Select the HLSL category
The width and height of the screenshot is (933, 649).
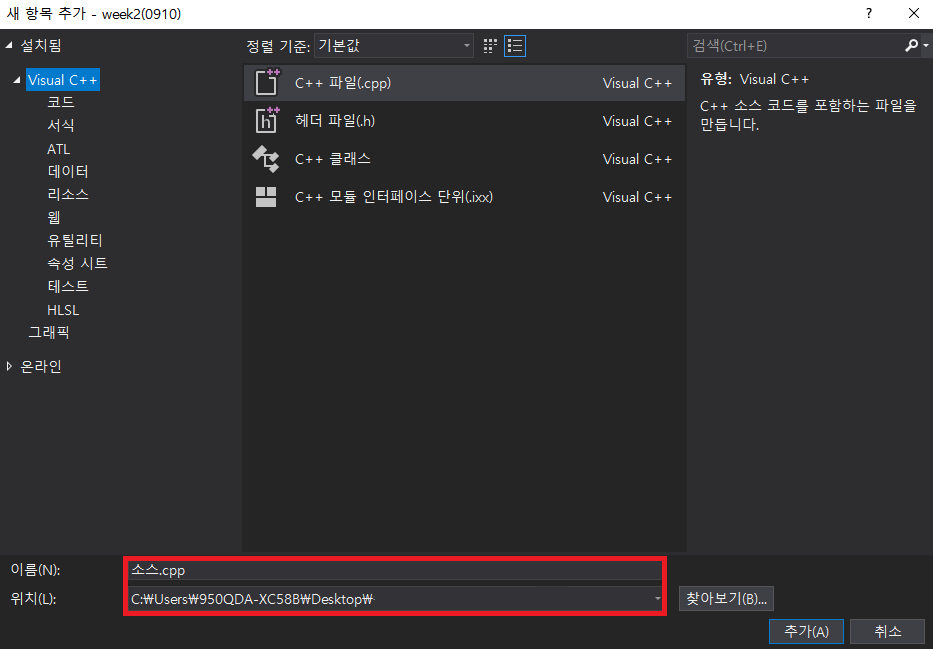coord(63,310)
